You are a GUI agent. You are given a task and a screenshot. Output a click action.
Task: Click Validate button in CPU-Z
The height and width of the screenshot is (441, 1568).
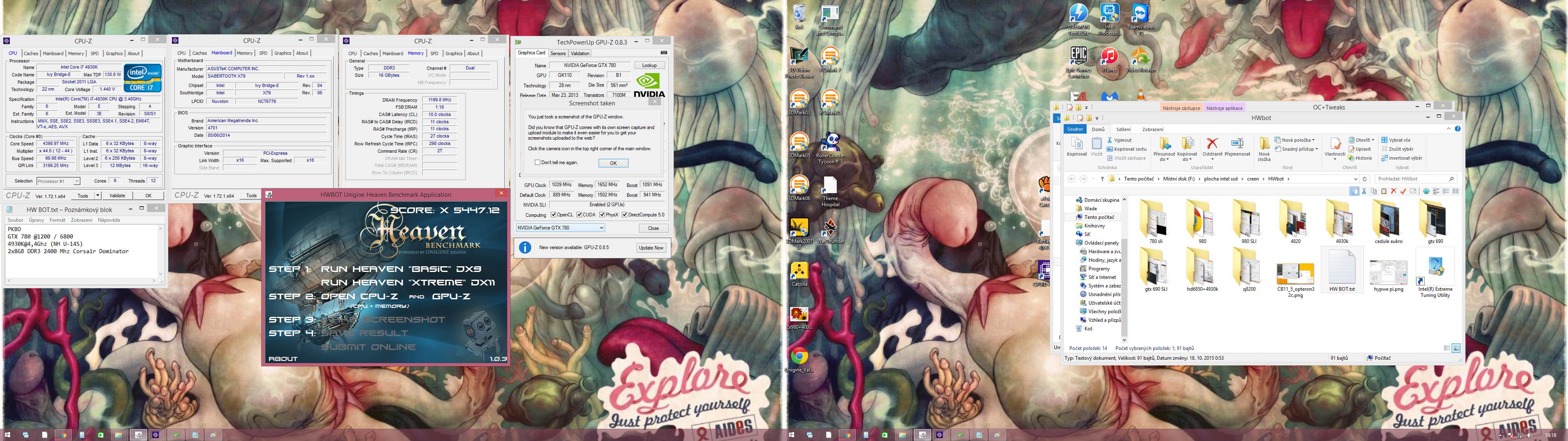(x=117, y=196)
